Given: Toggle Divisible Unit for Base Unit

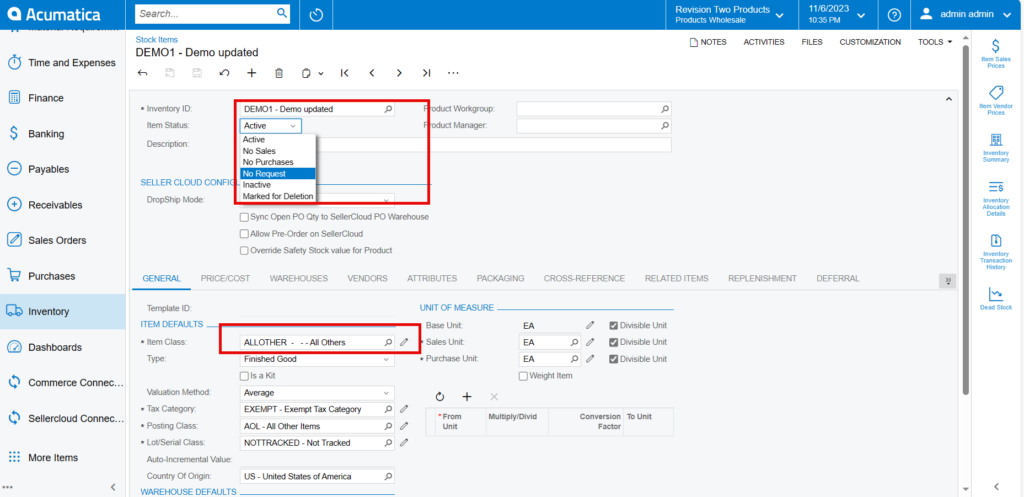Looking at the screenshot, I should [x=613, y=325].
